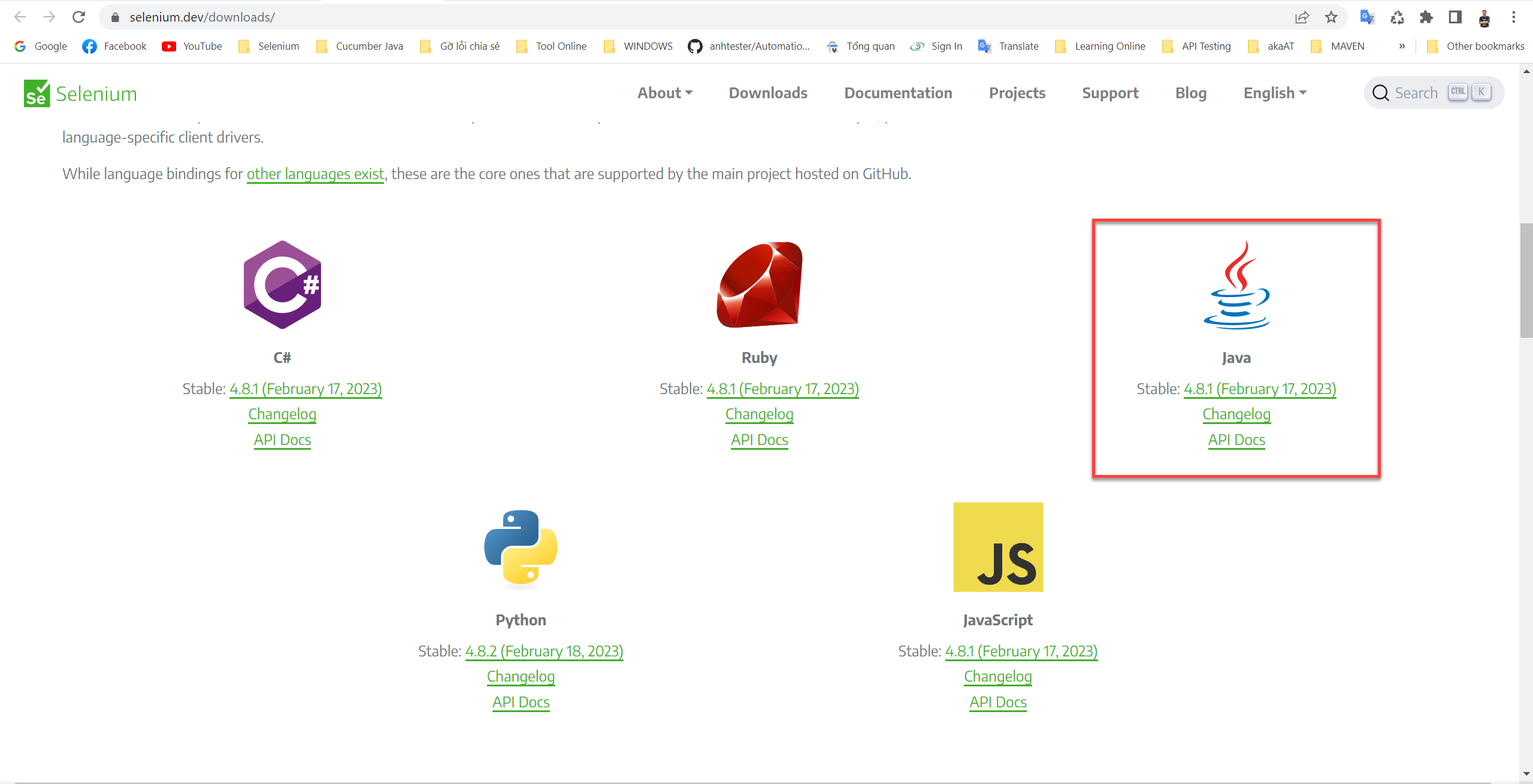Viewport: 1533px width, 784px height.
Task: Follow the 'other languages exist' link
Action: 315,174
